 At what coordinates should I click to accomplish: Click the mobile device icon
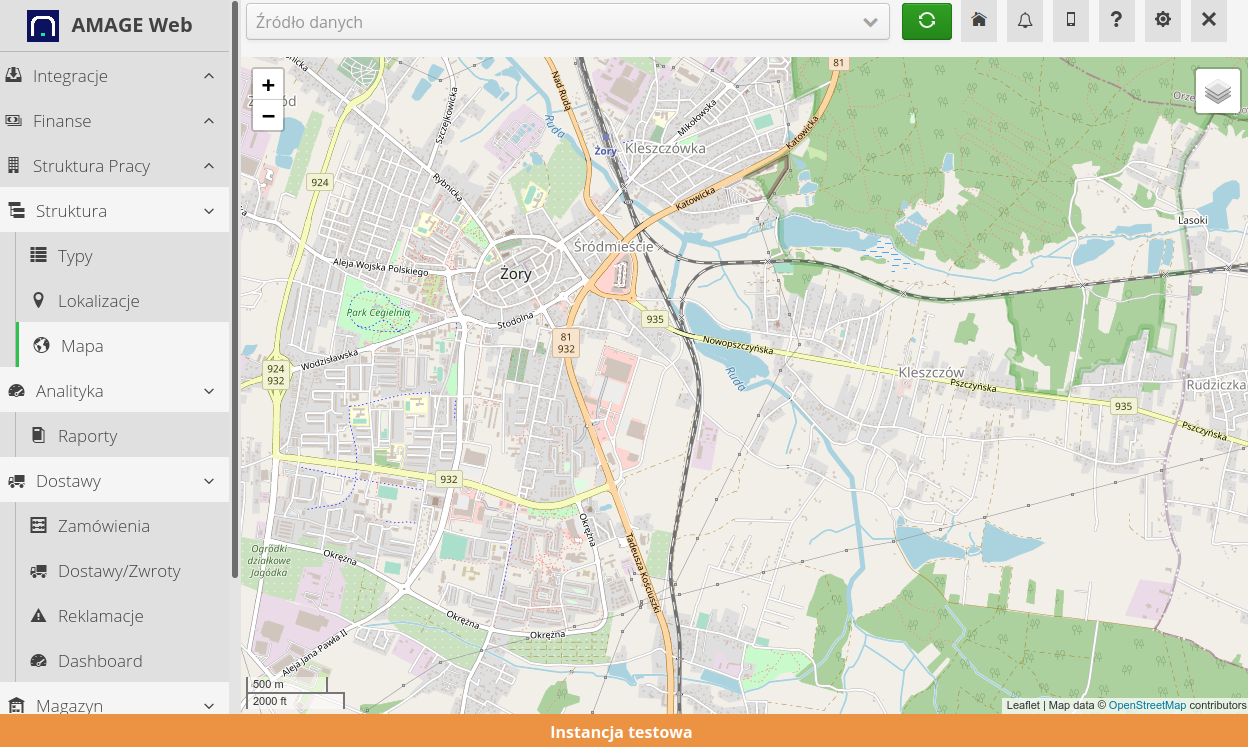click(1071, 21)
